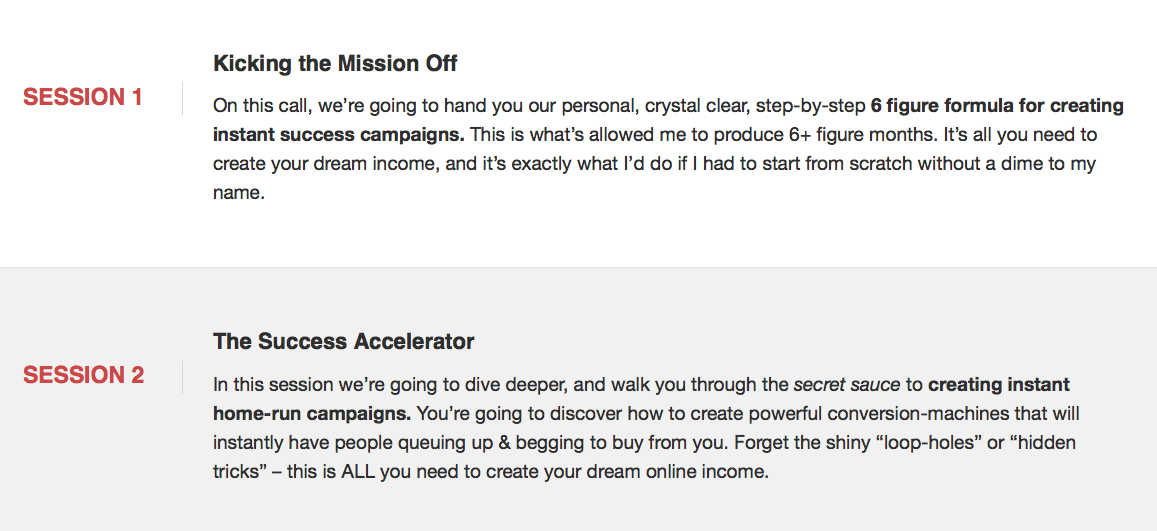Click vertical divider beside SESSION 2

(x=182, y=378)
